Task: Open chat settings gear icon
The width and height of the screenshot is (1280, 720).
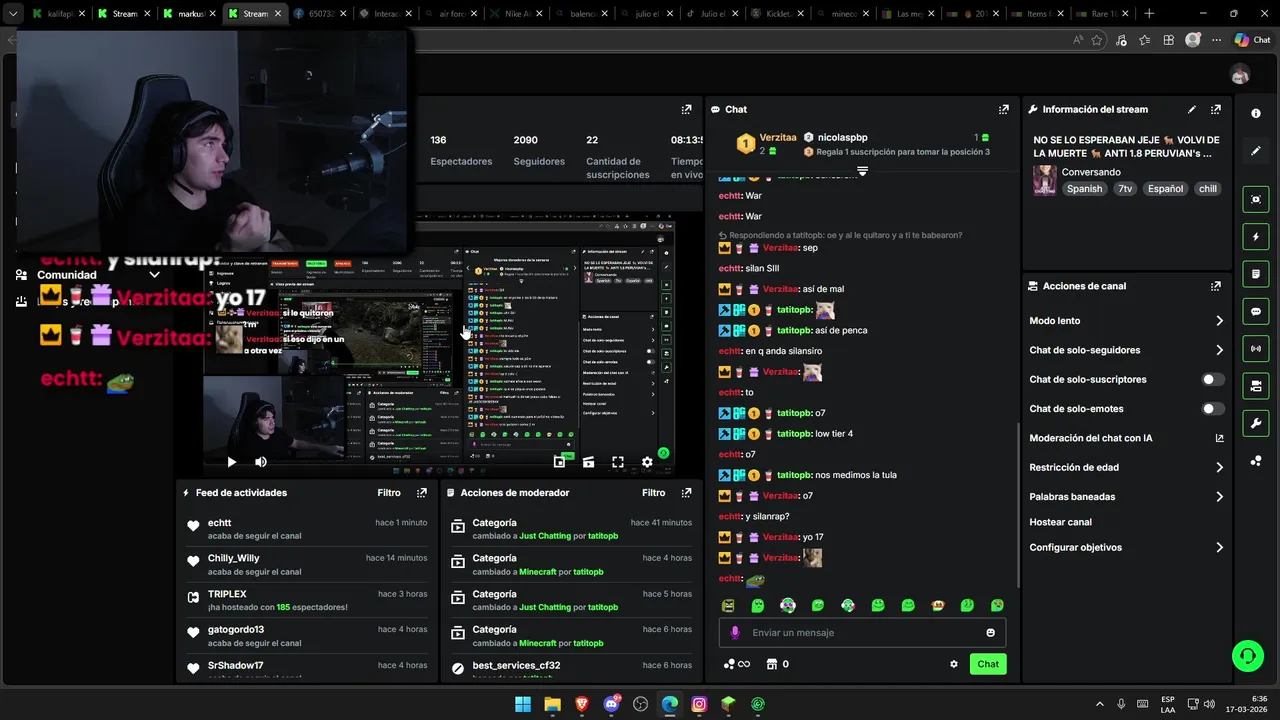Action: [x=954, y=664]
